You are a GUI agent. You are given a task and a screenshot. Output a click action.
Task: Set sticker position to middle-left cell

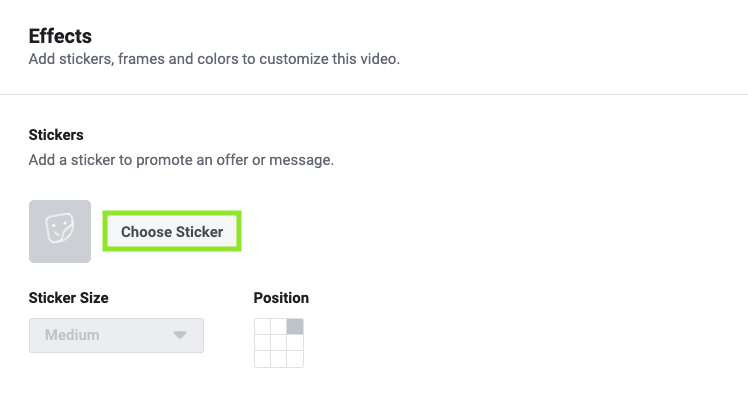point(262,343)
